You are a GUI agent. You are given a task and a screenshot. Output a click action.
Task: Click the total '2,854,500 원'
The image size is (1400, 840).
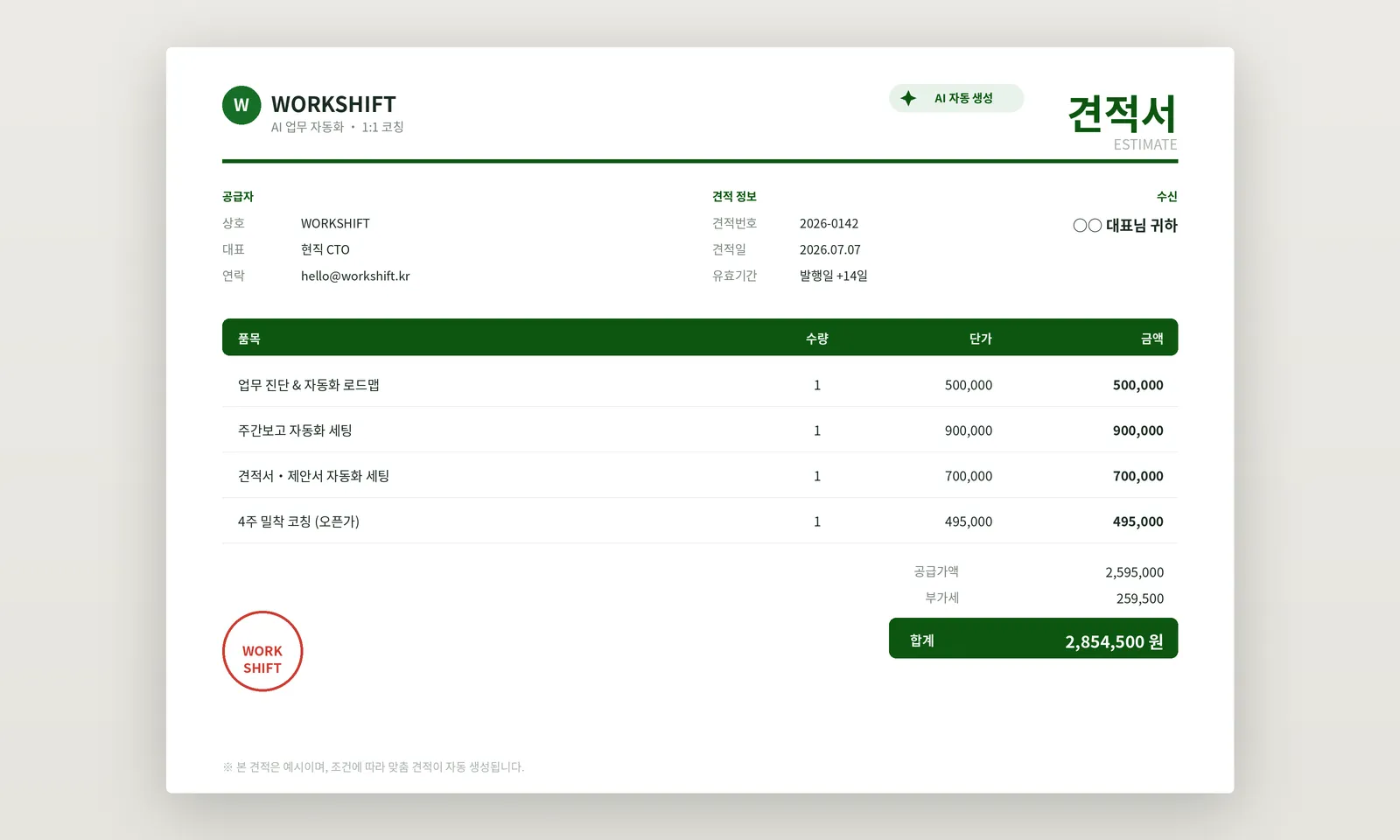click(1114, 641)
